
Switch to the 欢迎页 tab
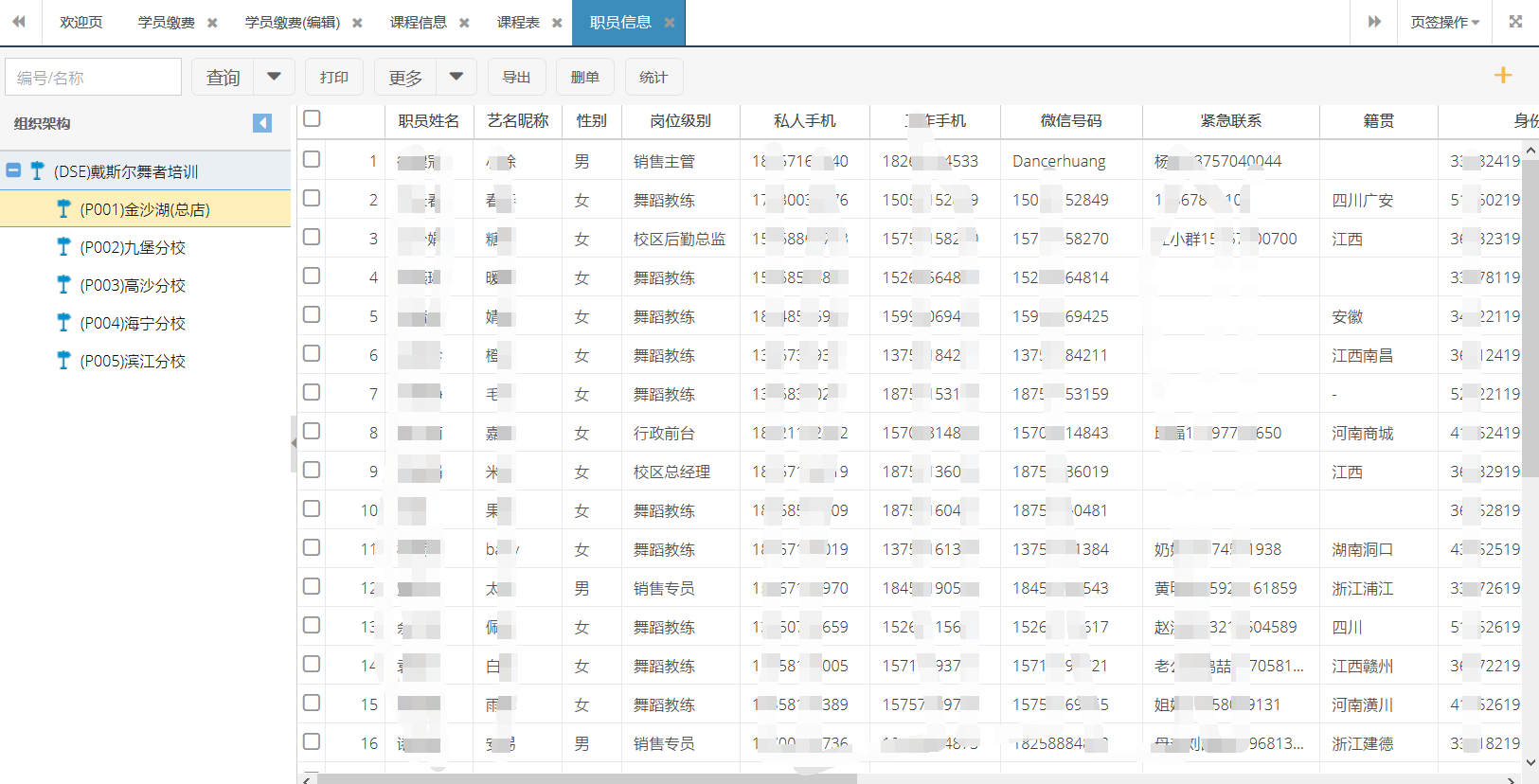81,22
